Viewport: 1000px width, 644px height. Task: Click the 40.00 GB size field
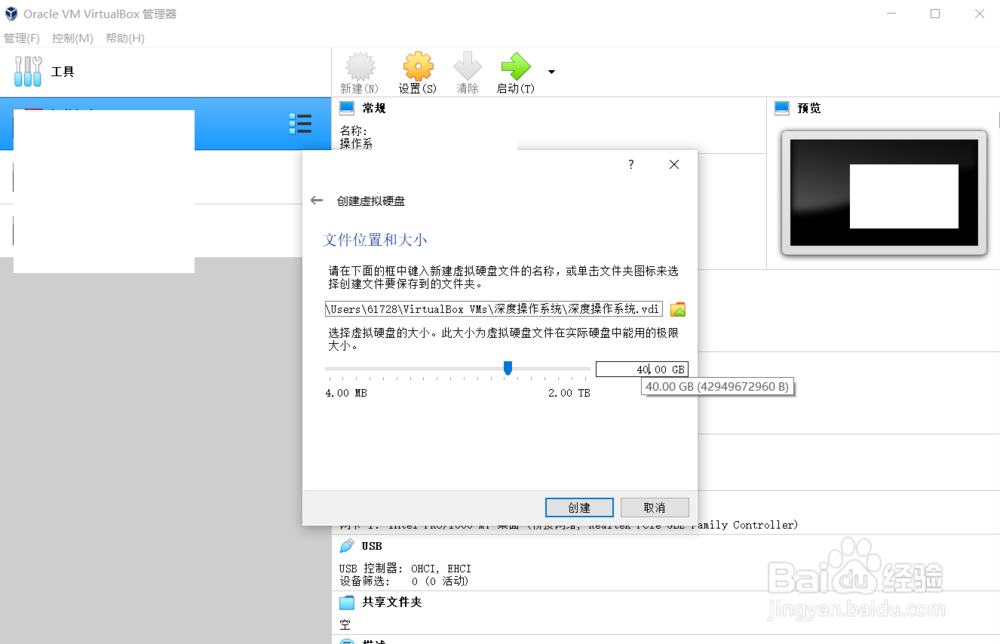click(642, 369)
